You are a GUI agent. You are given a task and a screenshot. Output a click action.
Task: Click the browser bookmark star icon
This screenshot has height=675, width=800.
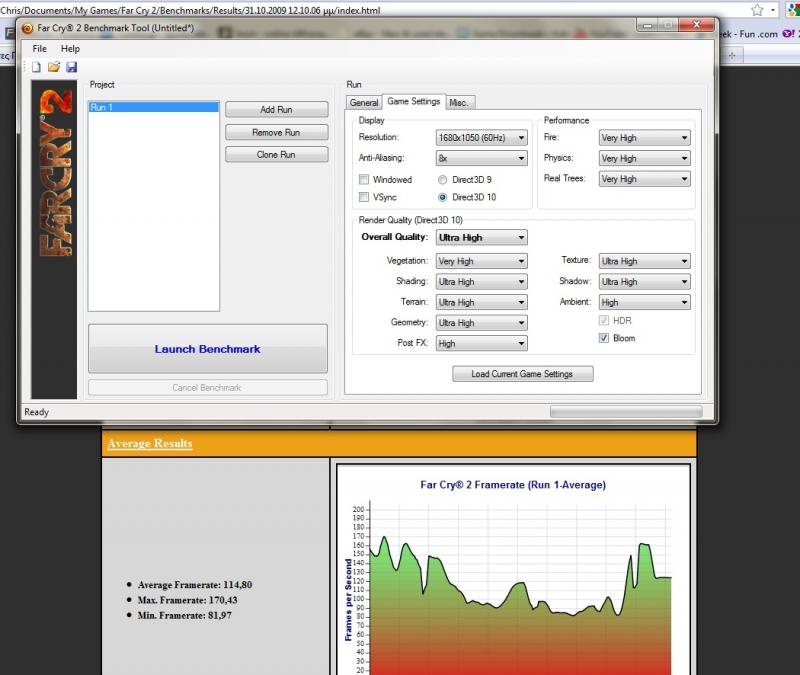tap(757, 10)
